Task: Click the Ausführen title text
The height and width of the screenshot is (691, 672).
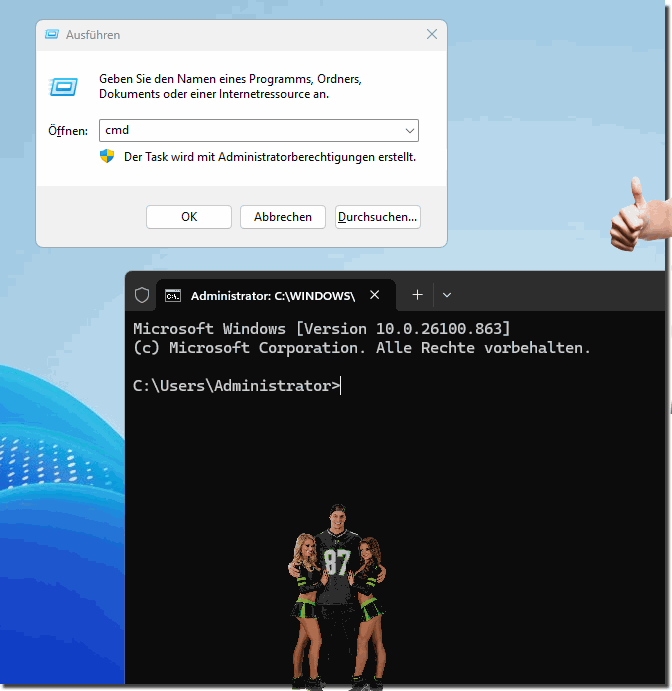Action: pos(93,35)
